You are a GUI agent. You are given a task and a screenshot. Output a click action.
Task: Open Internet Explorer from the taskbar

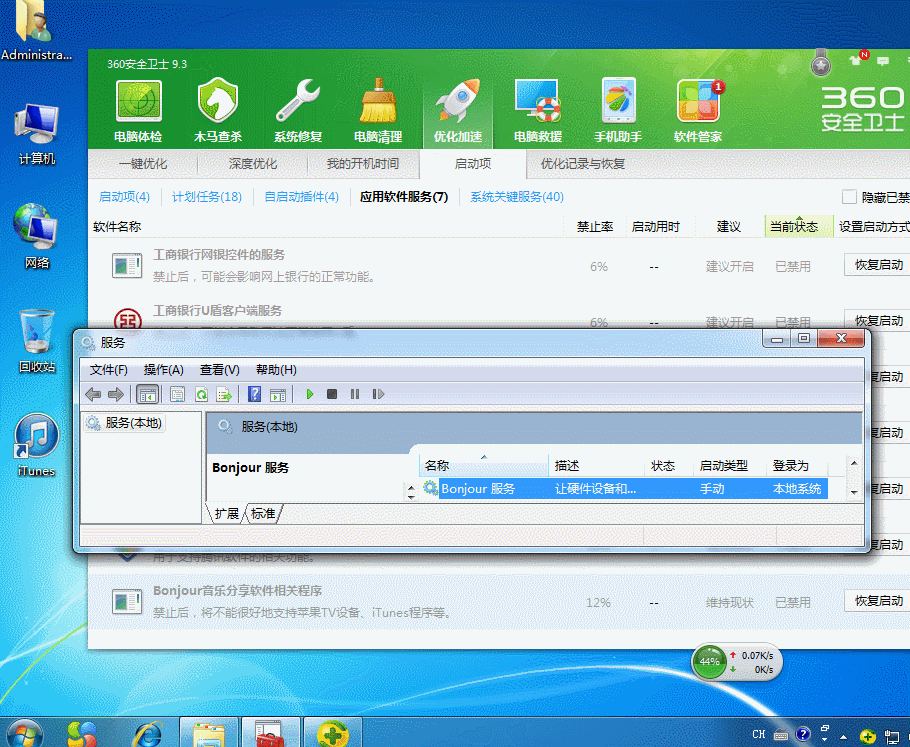[x=147, y=735]
